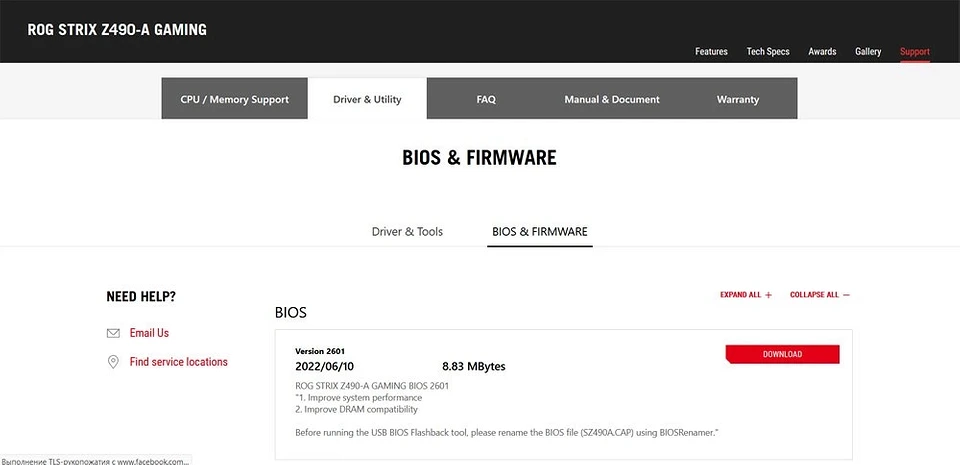This screenshot has height=465, width=960.
Task: Select the BIOS & FIRMWARE sub-tab
Action: pyautogui.click(x=540, y=232)
